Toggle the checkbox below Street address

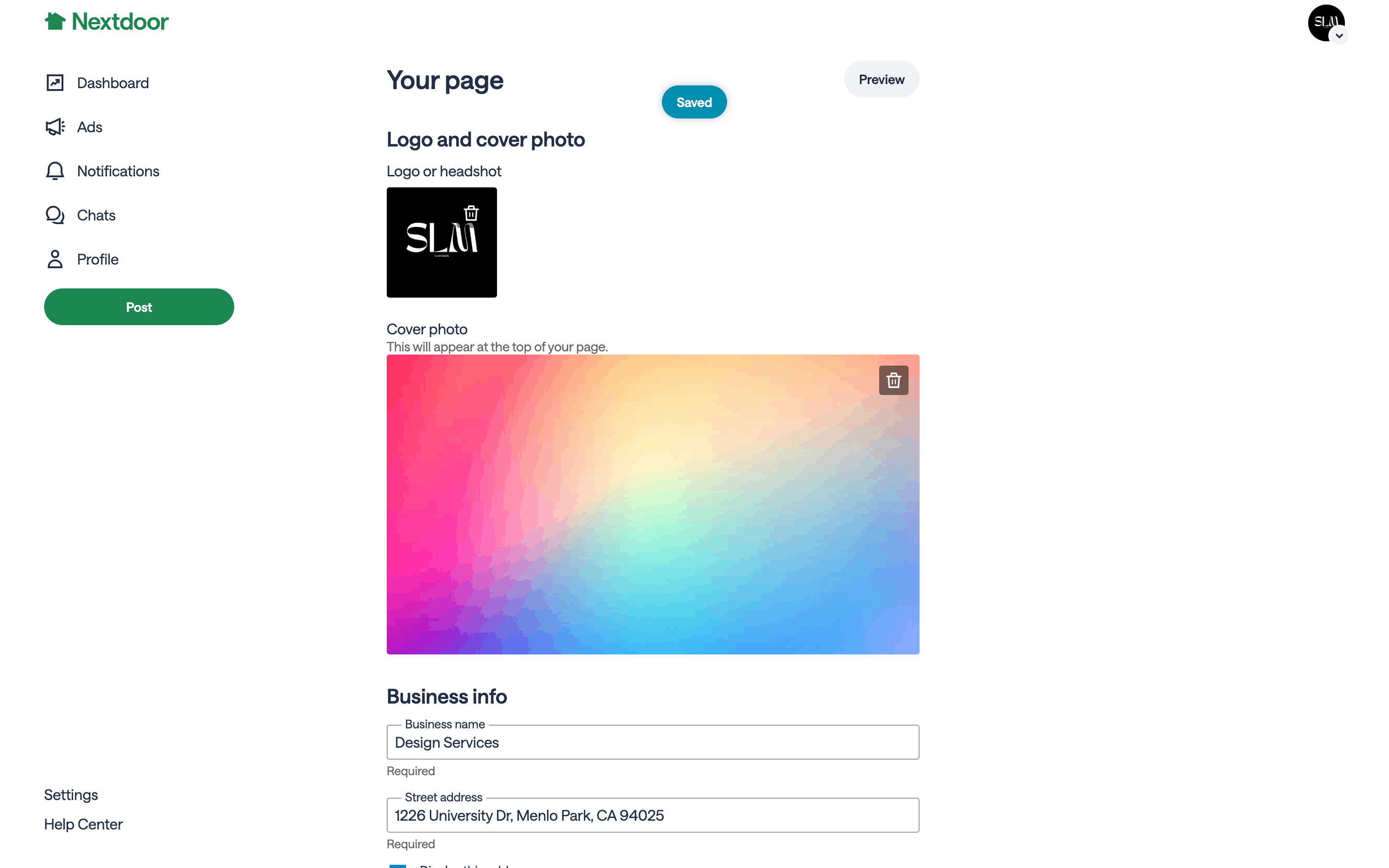(397, 864)
